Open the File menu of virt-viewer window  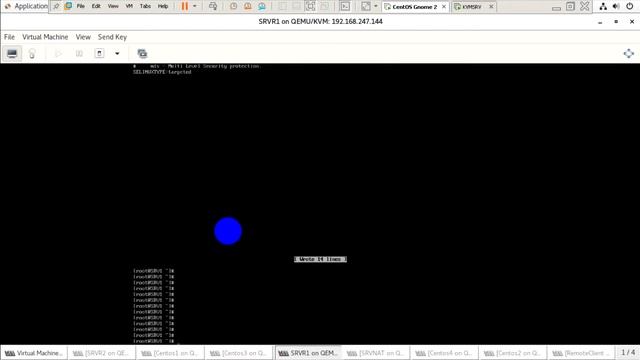click(x=9, y=37)
